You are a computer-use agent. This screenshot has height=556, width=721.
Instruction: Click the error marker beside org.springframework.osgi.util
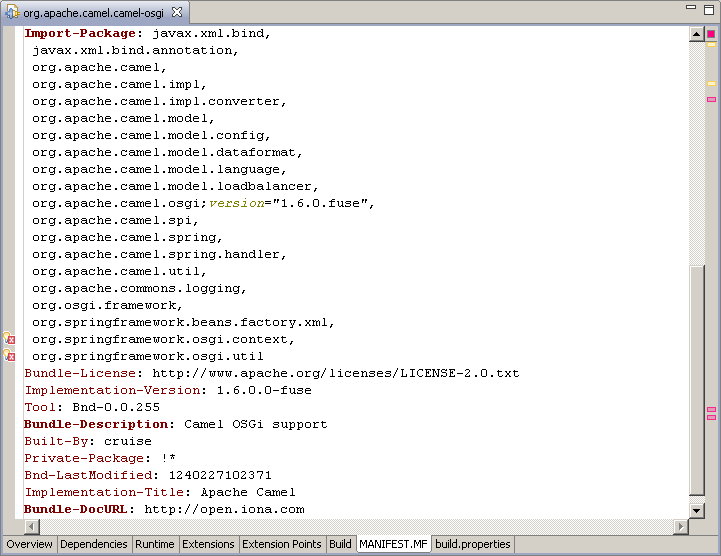[9, 355]
